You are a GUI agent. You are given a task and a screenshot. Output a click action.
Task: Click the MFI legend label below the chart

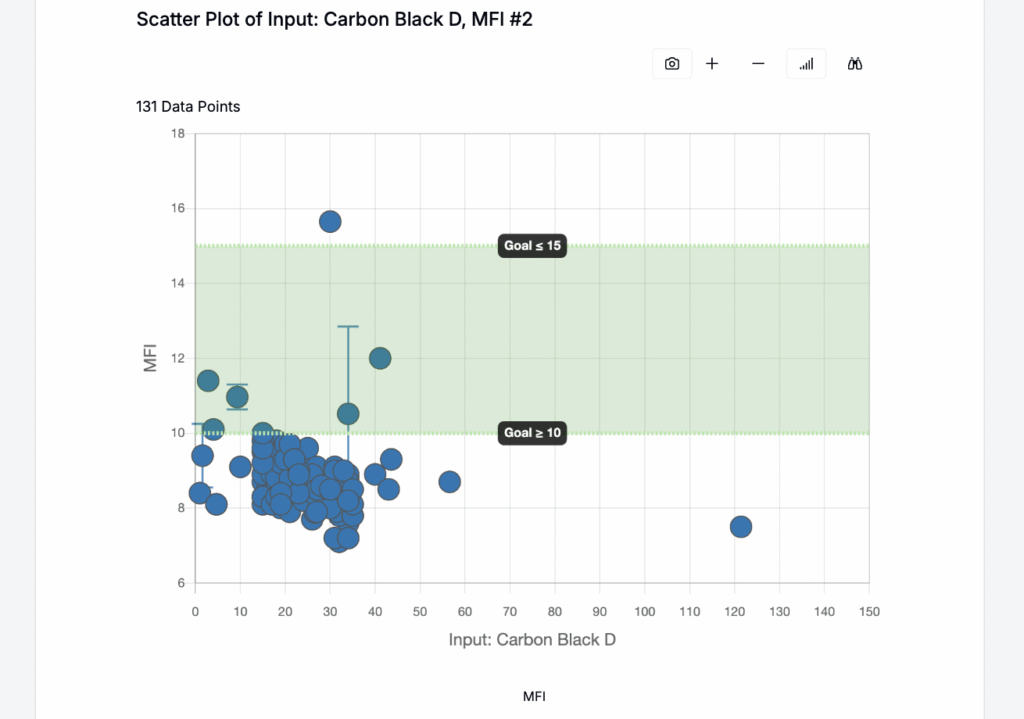535,696
